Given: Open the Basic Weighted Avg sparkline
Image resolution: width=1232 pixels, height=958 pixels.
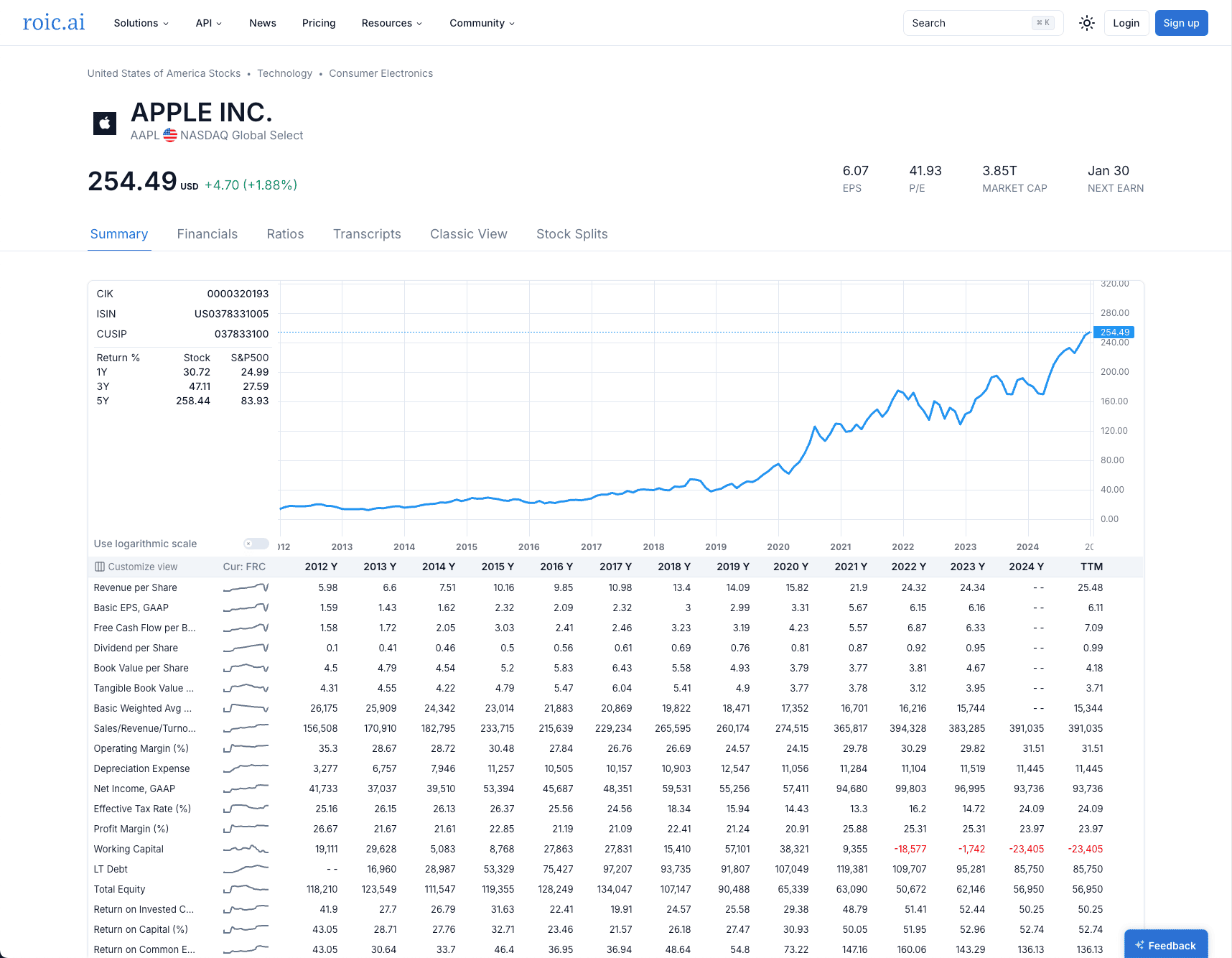Looking at the screenshot, I should [x=246, y=708].
